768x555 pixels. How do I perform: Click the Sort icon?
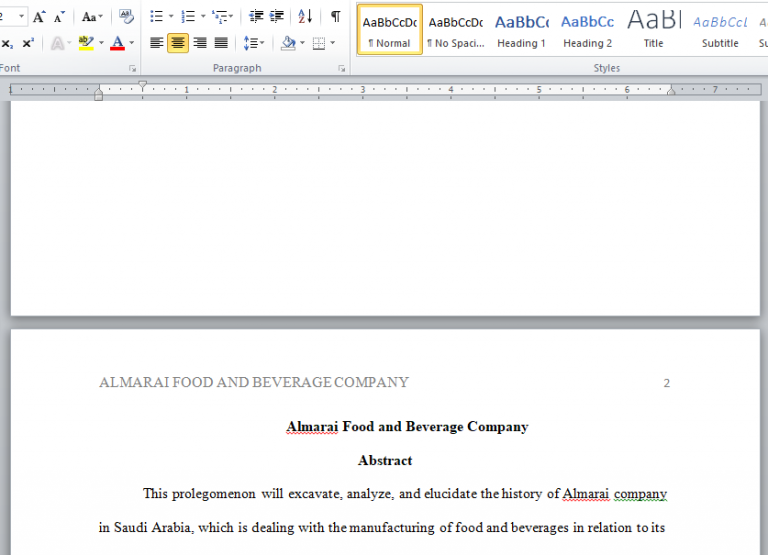(305, 17)
